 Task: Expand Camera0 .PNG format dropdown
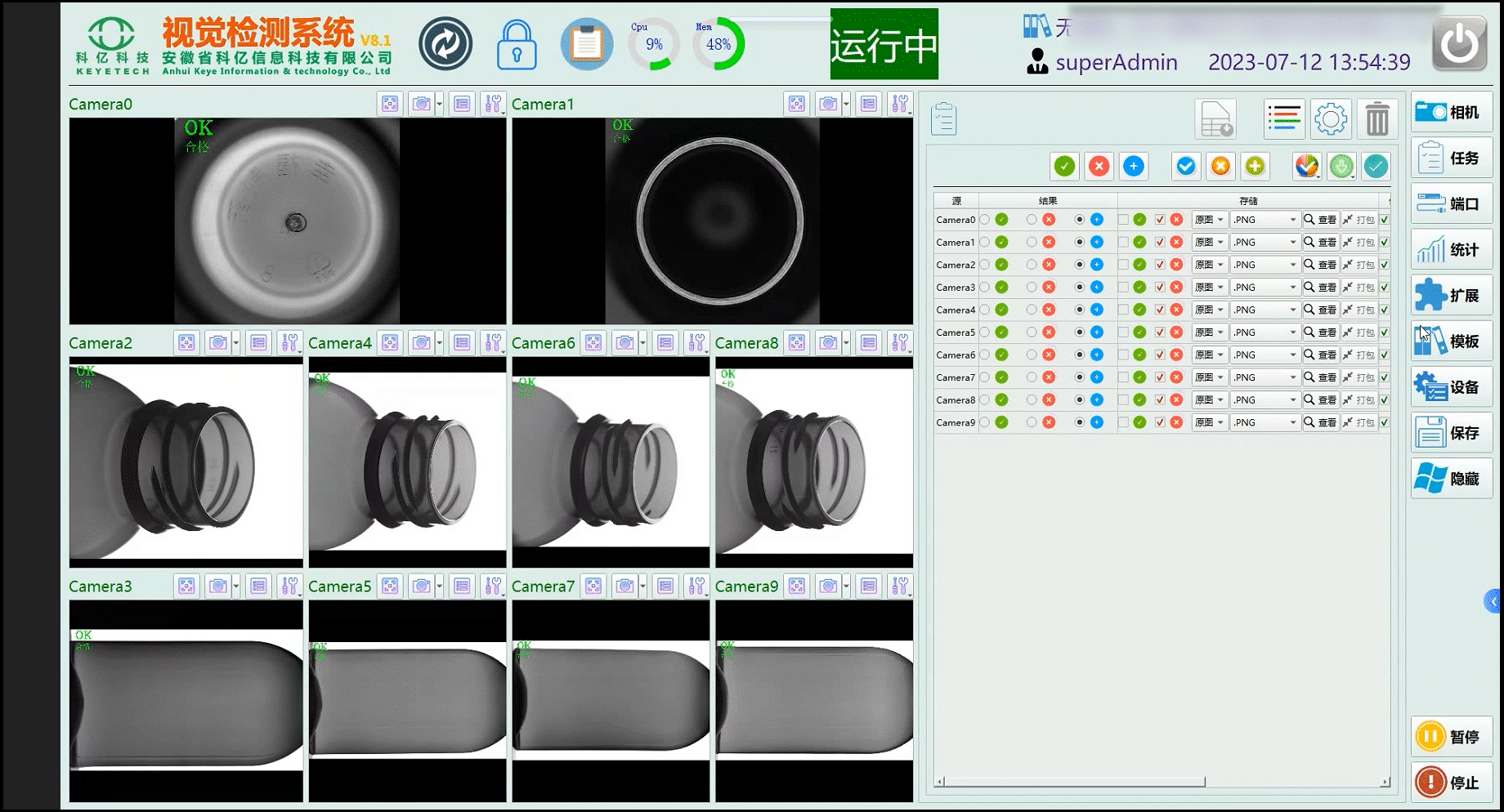(1292, 220)
